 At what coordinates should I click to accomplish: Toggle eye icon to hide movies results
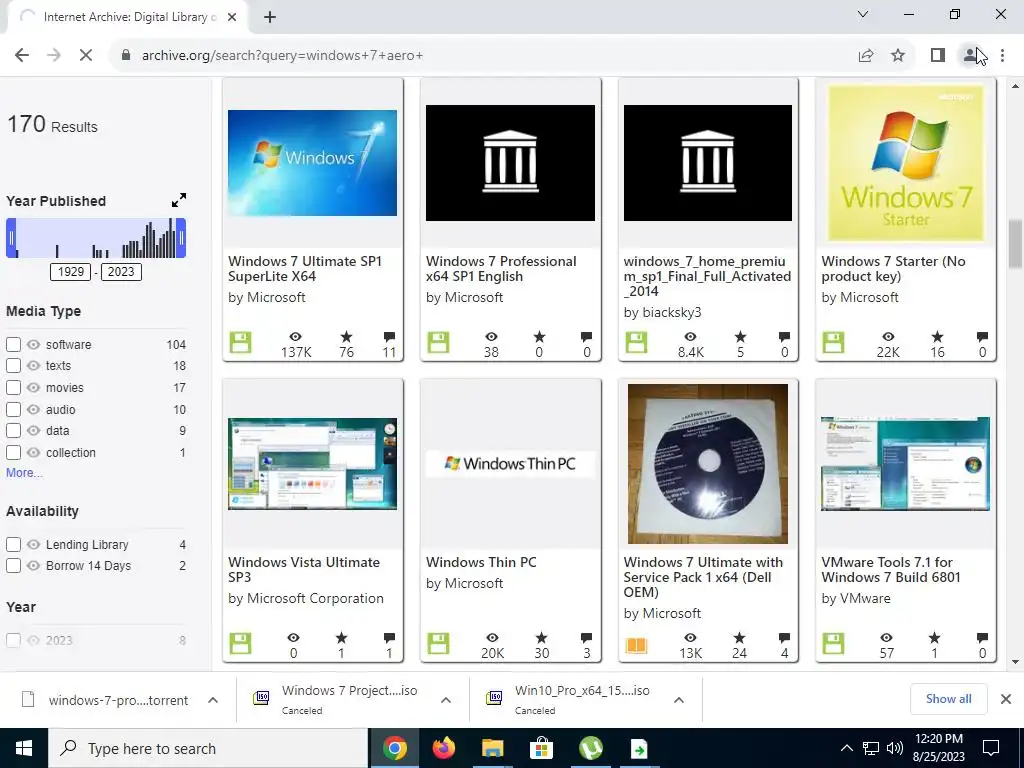(x=33, y=387)
